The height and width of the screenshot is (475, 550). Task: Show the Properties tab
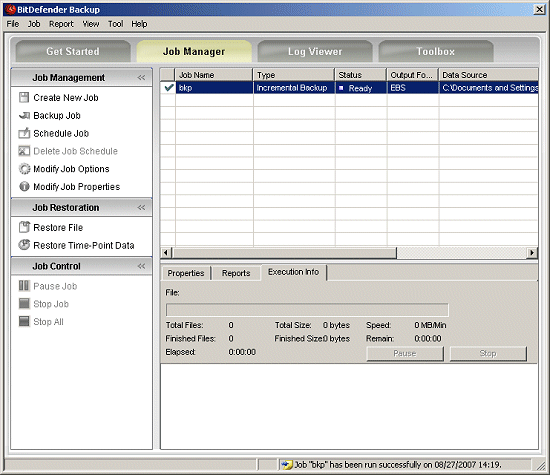coord(186,273)
